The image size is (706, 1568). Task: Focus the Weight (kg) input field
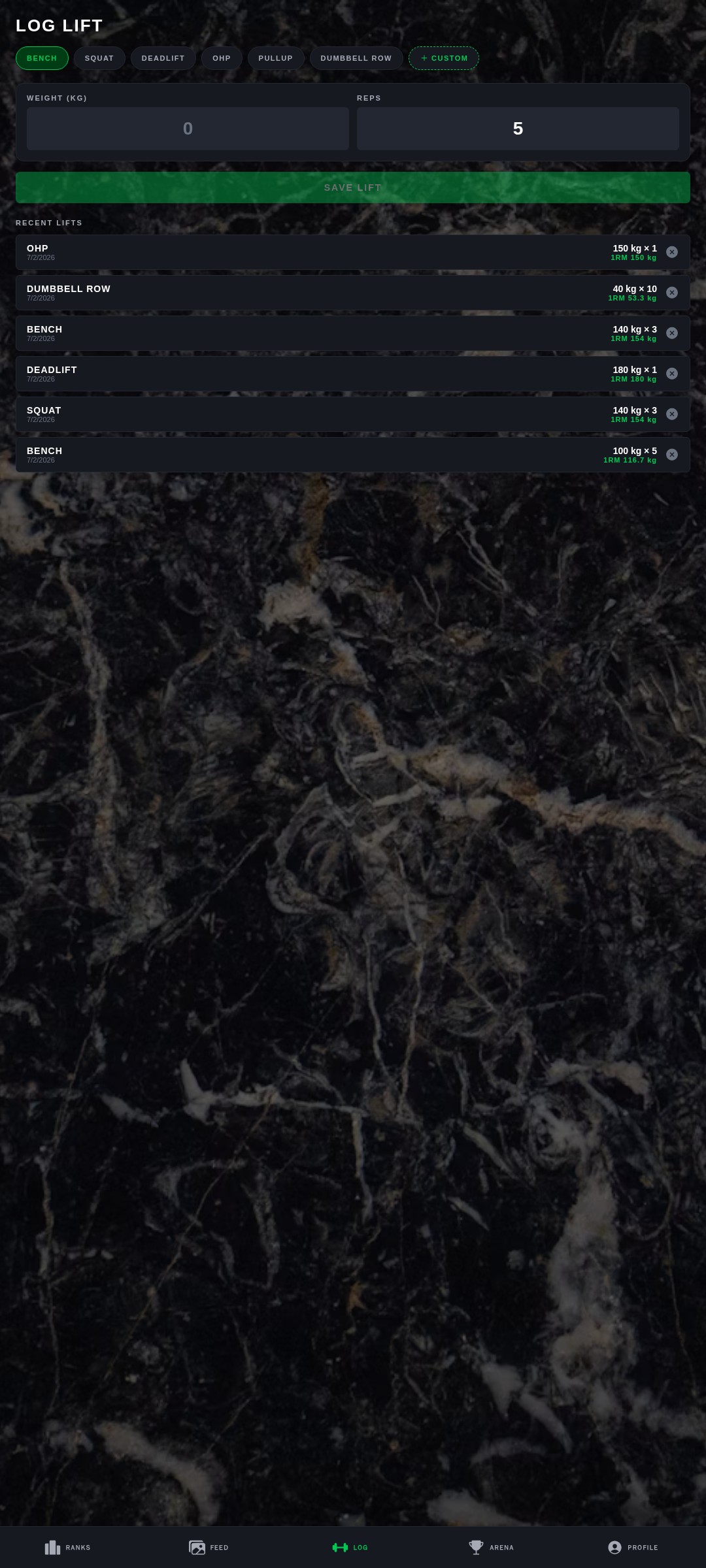188,129
